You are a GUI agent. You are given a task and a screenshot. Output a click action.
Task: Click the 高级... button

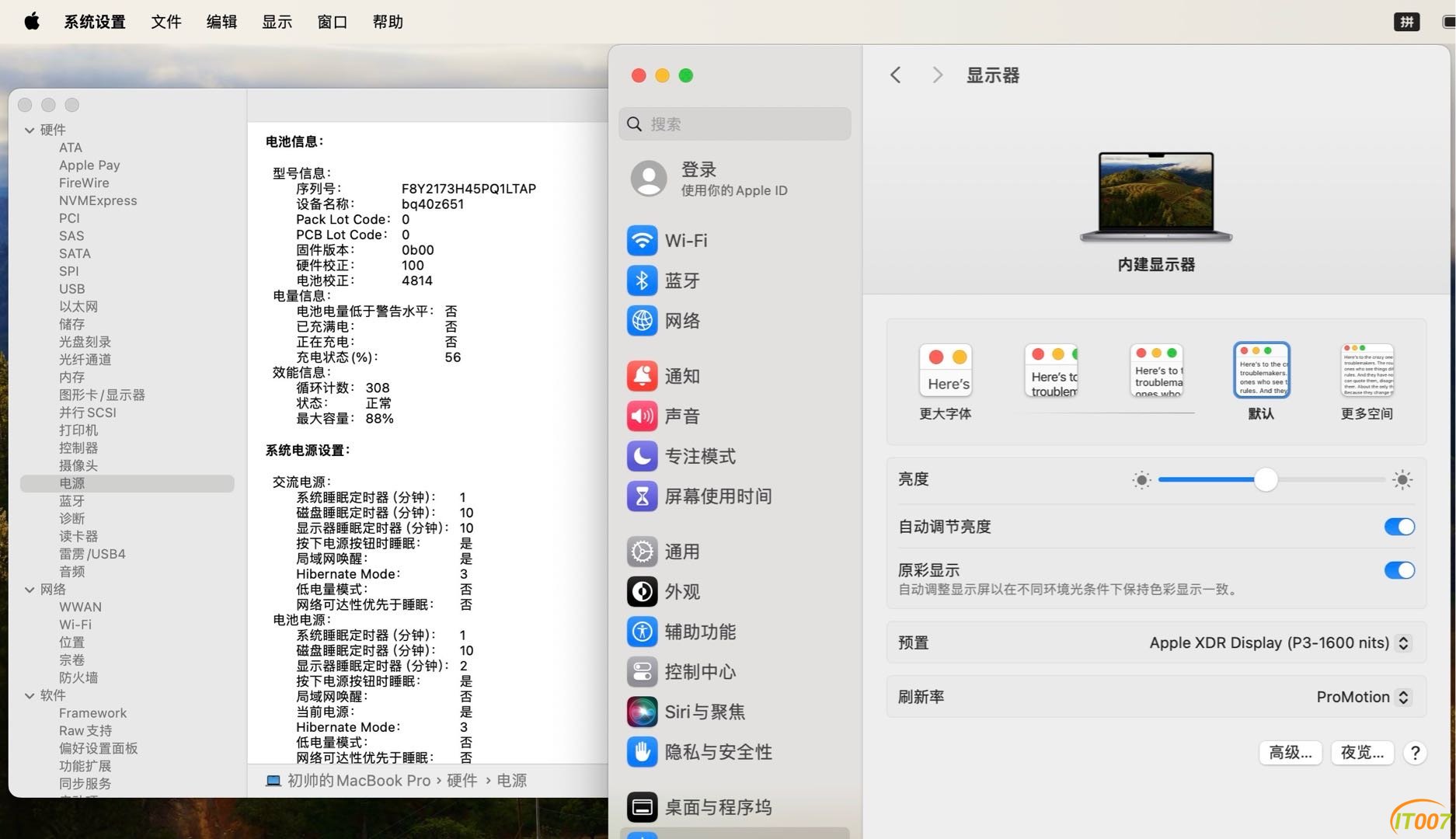coord(1290,753)
